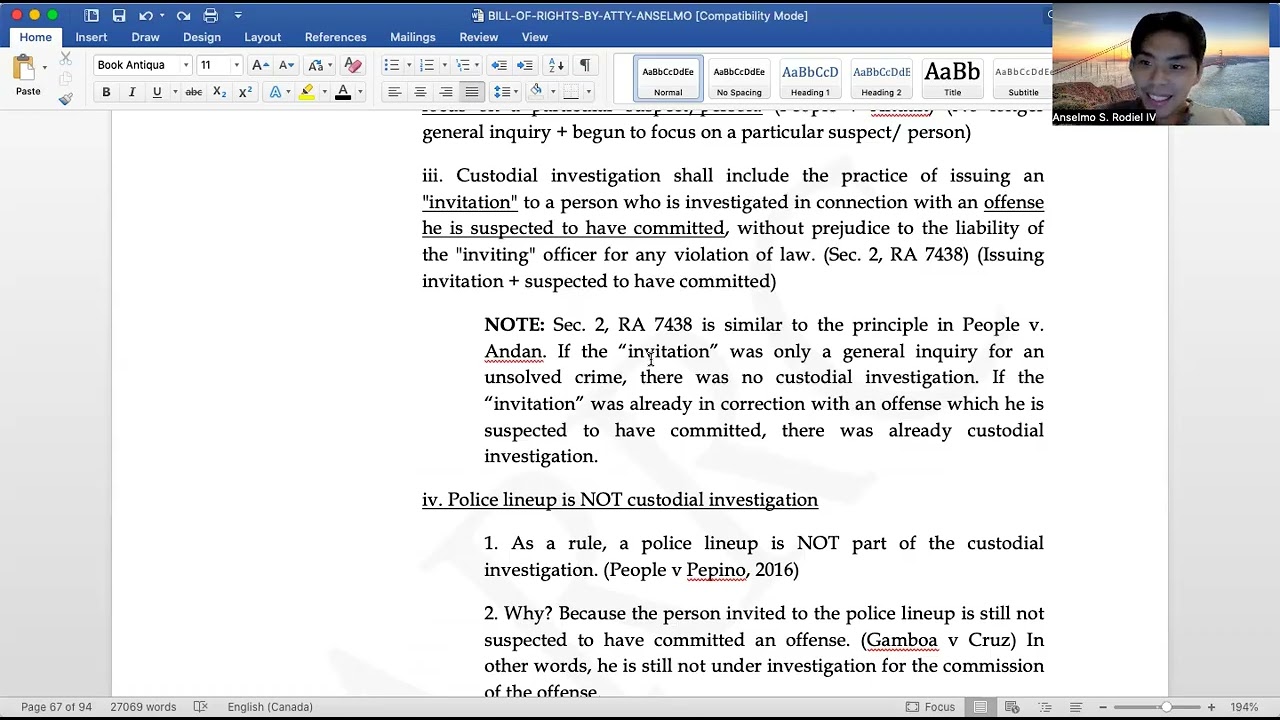
Task: Open the Design ribbon tab
Action: click(x=202, y=37)
